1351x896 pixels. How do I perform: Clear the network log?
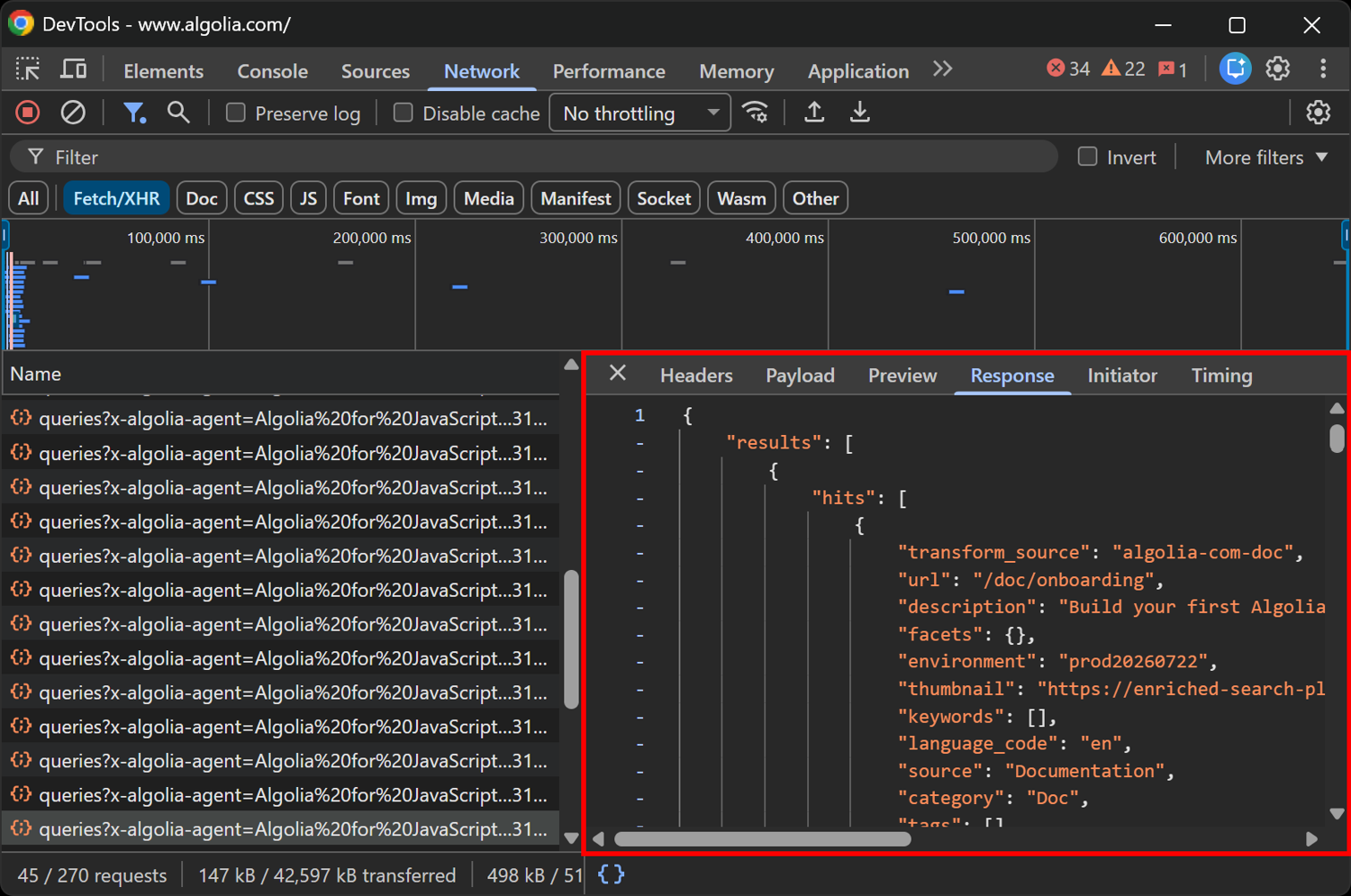pyautogui.click(x=73, y=113)
